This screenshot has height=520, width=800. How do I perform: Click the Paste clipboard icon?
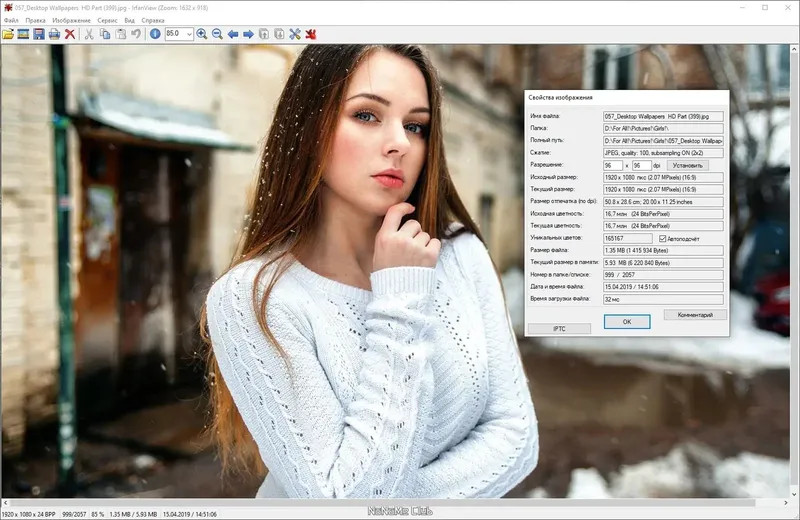coord(120,34)
